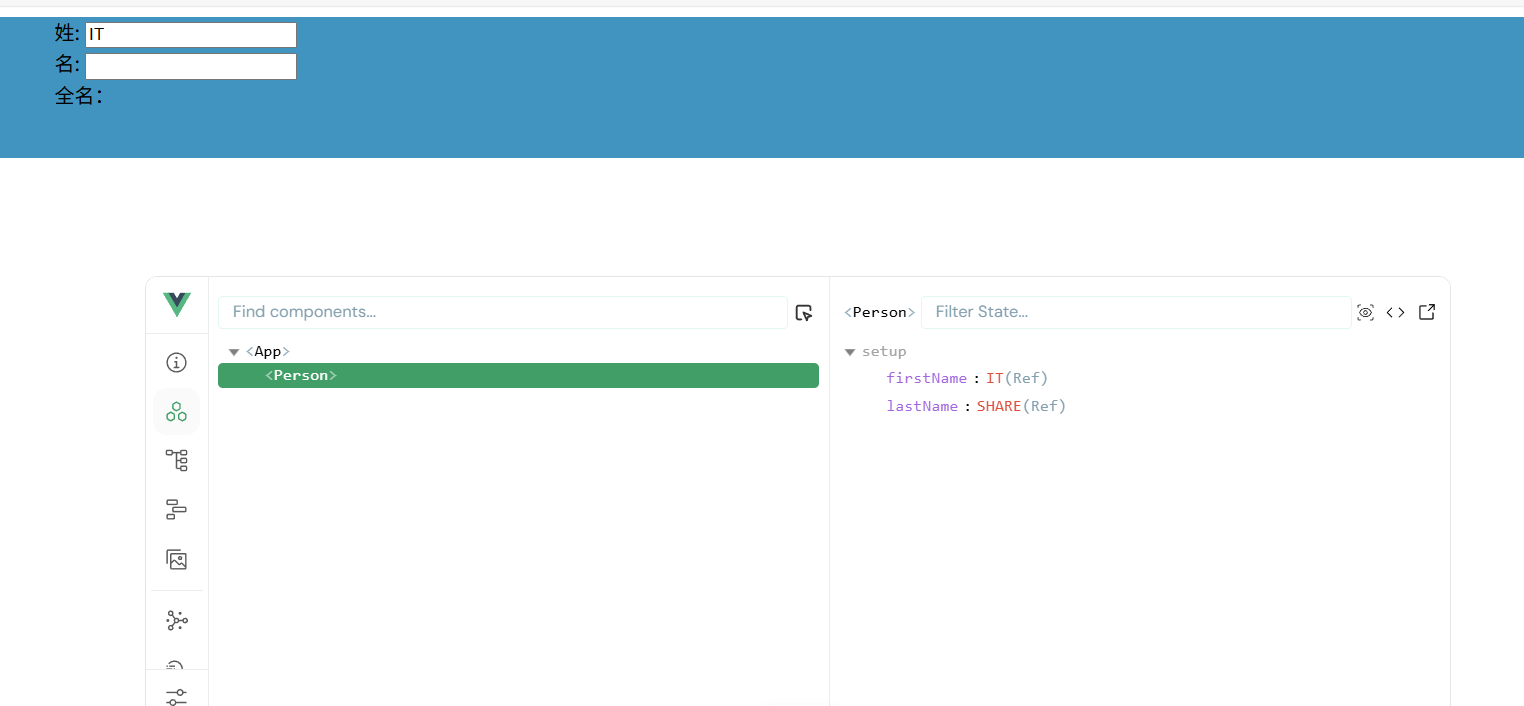
Task: Click the show render code icon
Action: point(1395,312)
